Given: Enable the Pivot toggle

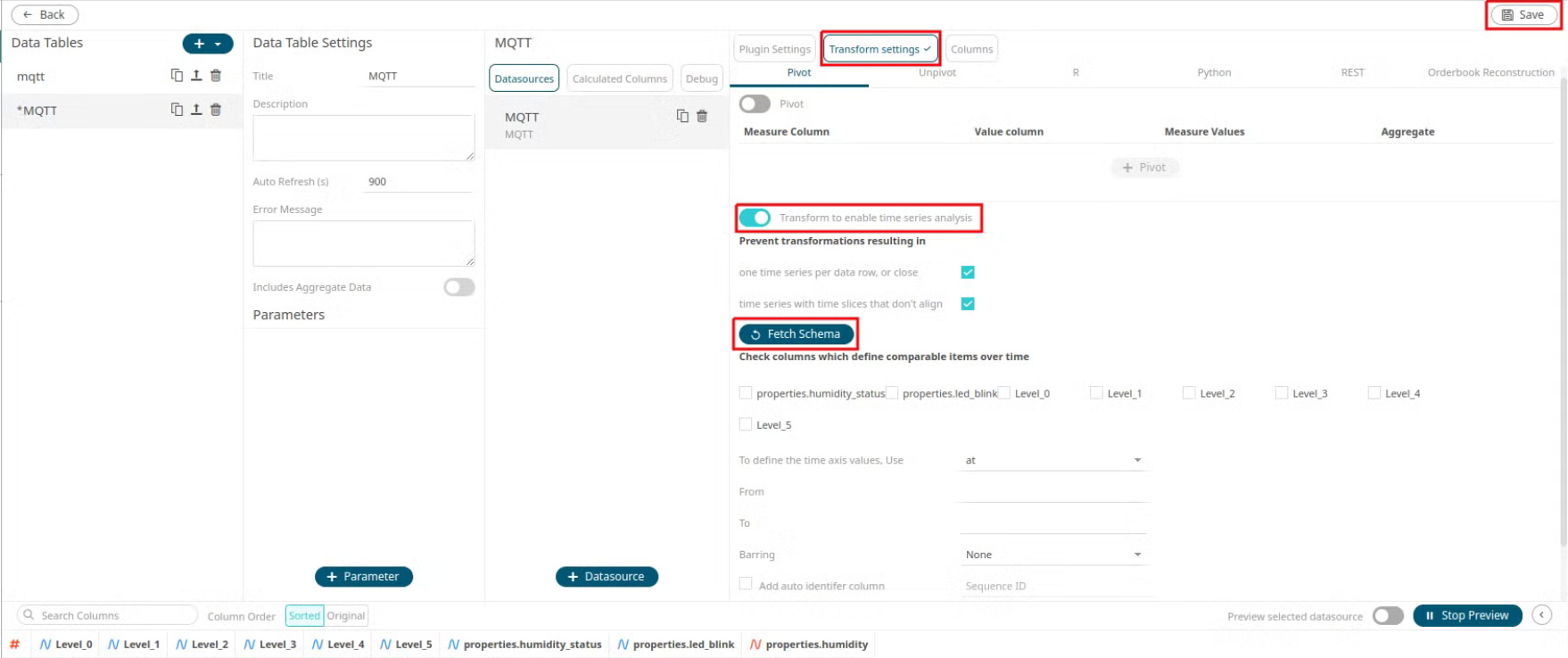Looking at the screenshot, I should 755,104.
